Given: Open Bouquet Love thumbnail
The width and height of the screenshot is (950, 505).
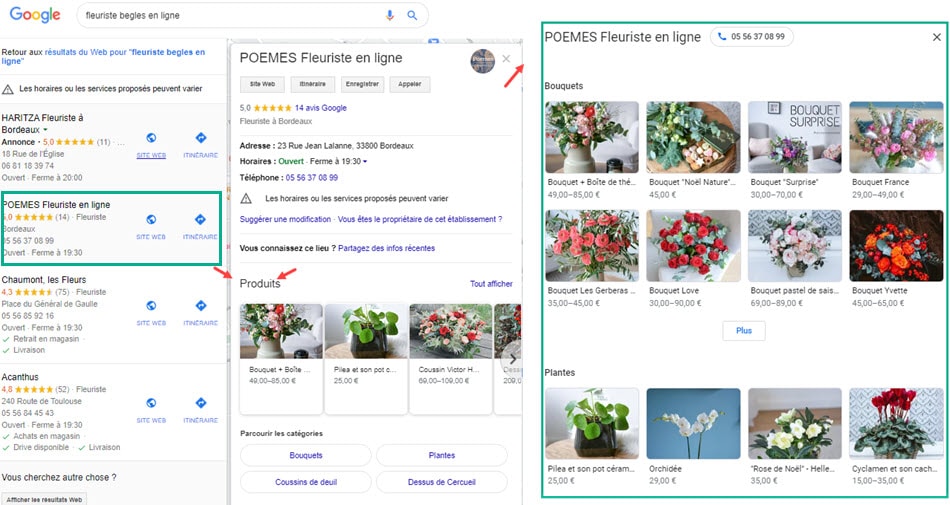Looking at the screenshot, I should [x=694, y=246].
